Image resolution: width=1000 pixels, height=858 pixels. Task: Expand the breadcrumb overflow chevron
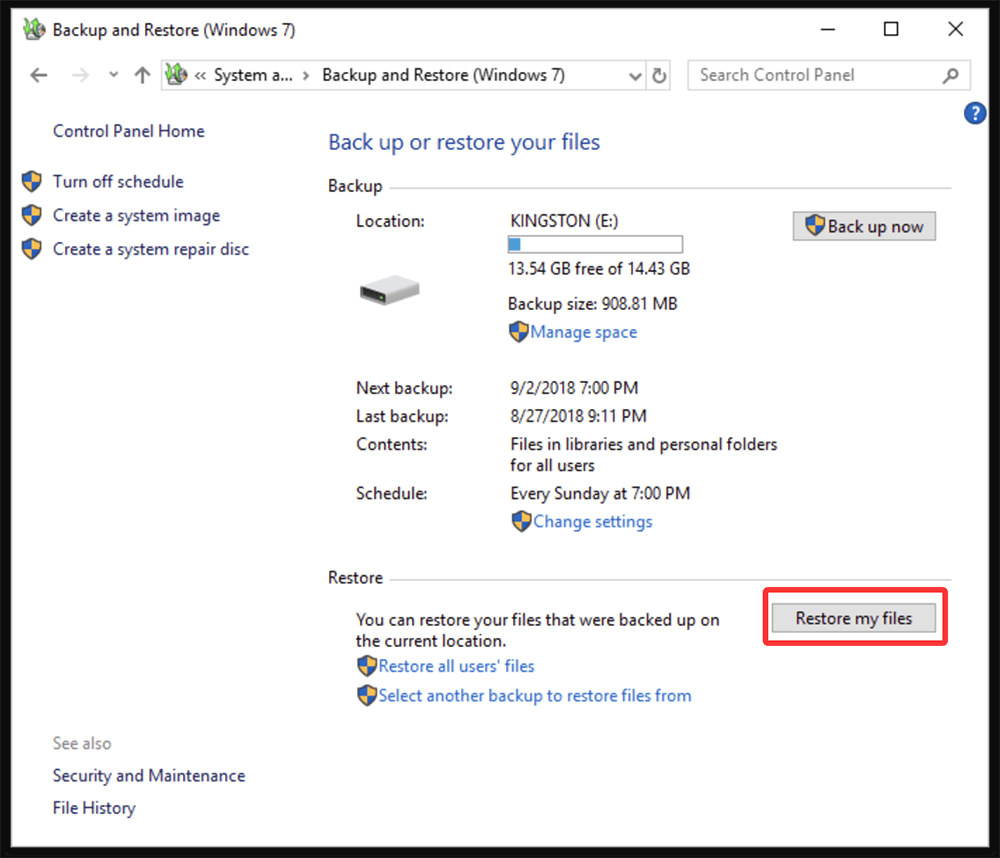pos(200,75)
